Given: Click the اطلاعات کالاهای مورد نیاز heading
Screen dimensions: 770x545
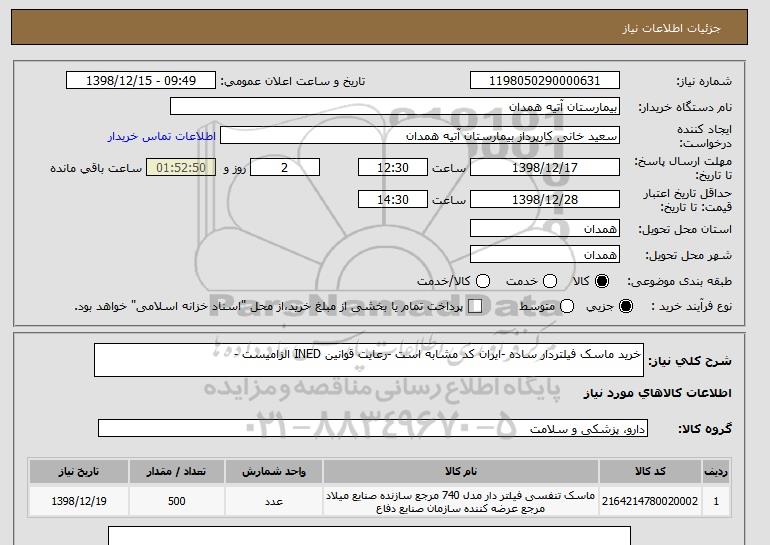Looking at the screenshot, I should [657, 393].
